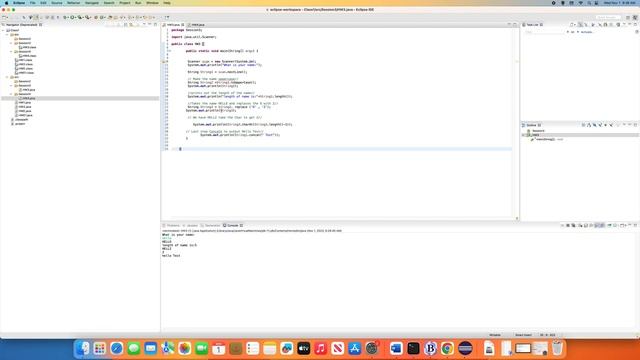The image size is (640, 360).
Task: Click the External Tools toolbar icon
Action: 87,18
